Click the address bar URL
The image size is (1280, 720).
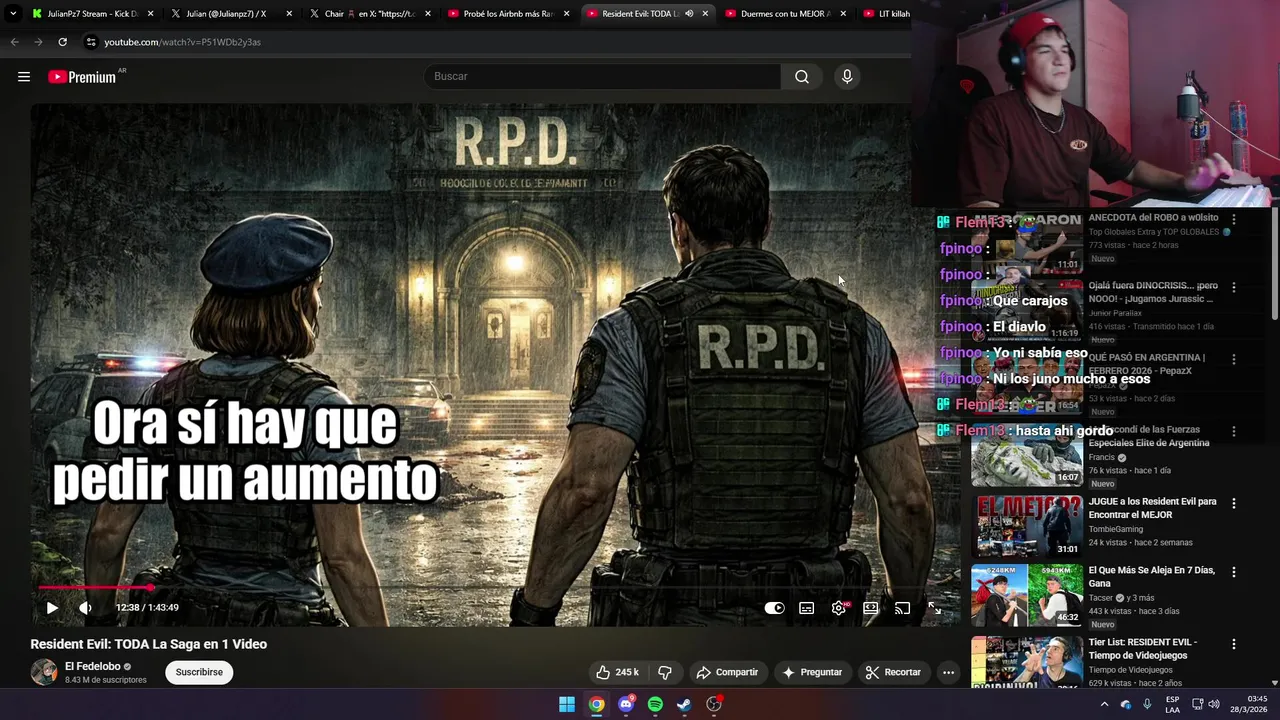[182, 42]
